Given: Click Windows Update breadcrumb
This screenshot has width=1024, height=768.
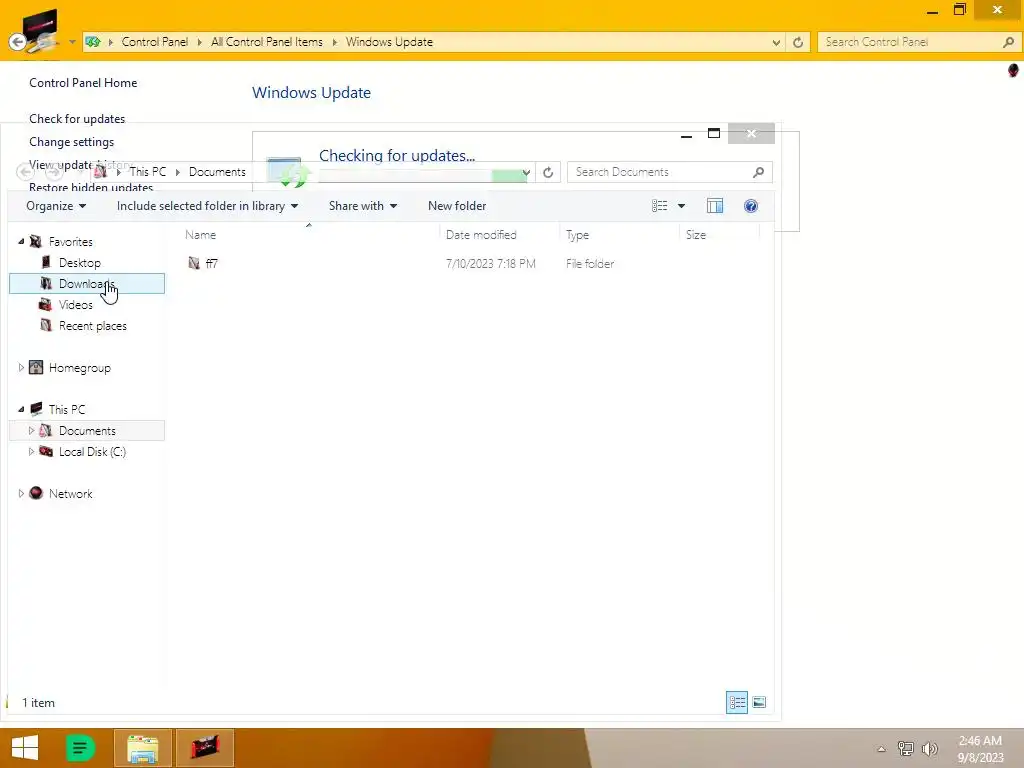Looking at the screenshot, I should (x=389, y=42).
